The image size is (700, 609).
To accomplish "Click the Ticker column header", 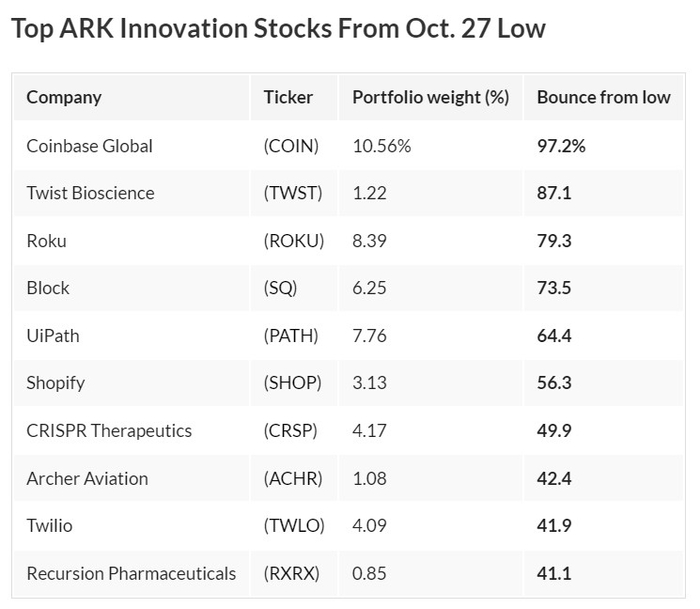I will [288, 97].
